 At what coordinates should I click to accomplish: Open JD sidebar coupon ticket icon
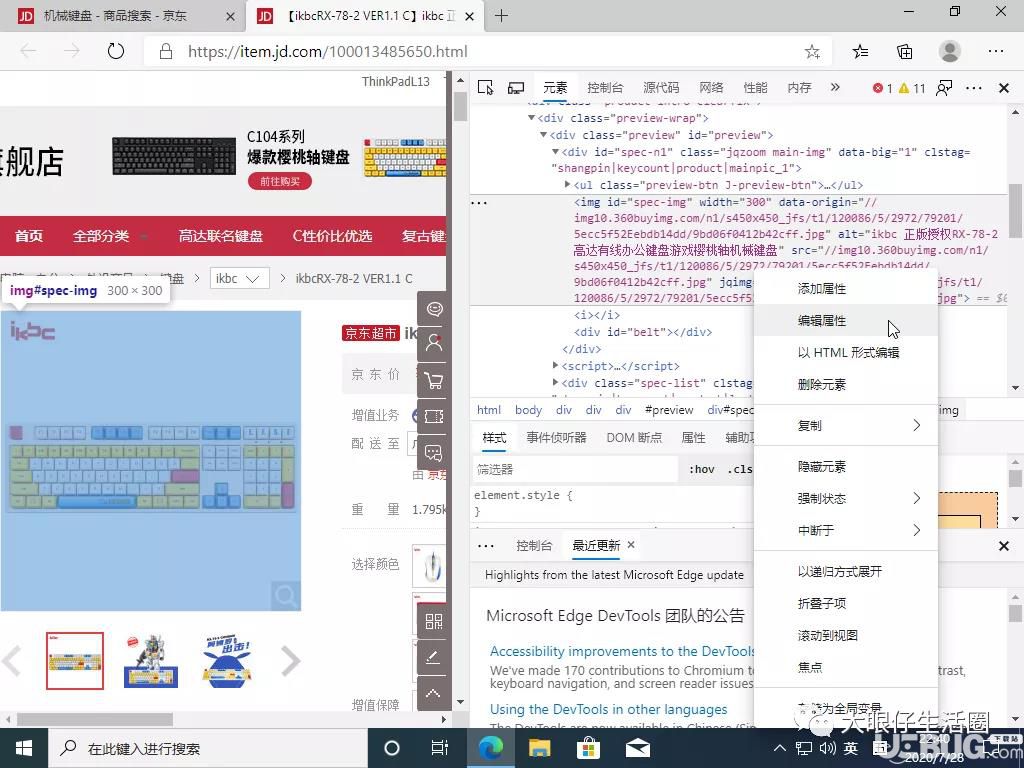tap(434, 416)
